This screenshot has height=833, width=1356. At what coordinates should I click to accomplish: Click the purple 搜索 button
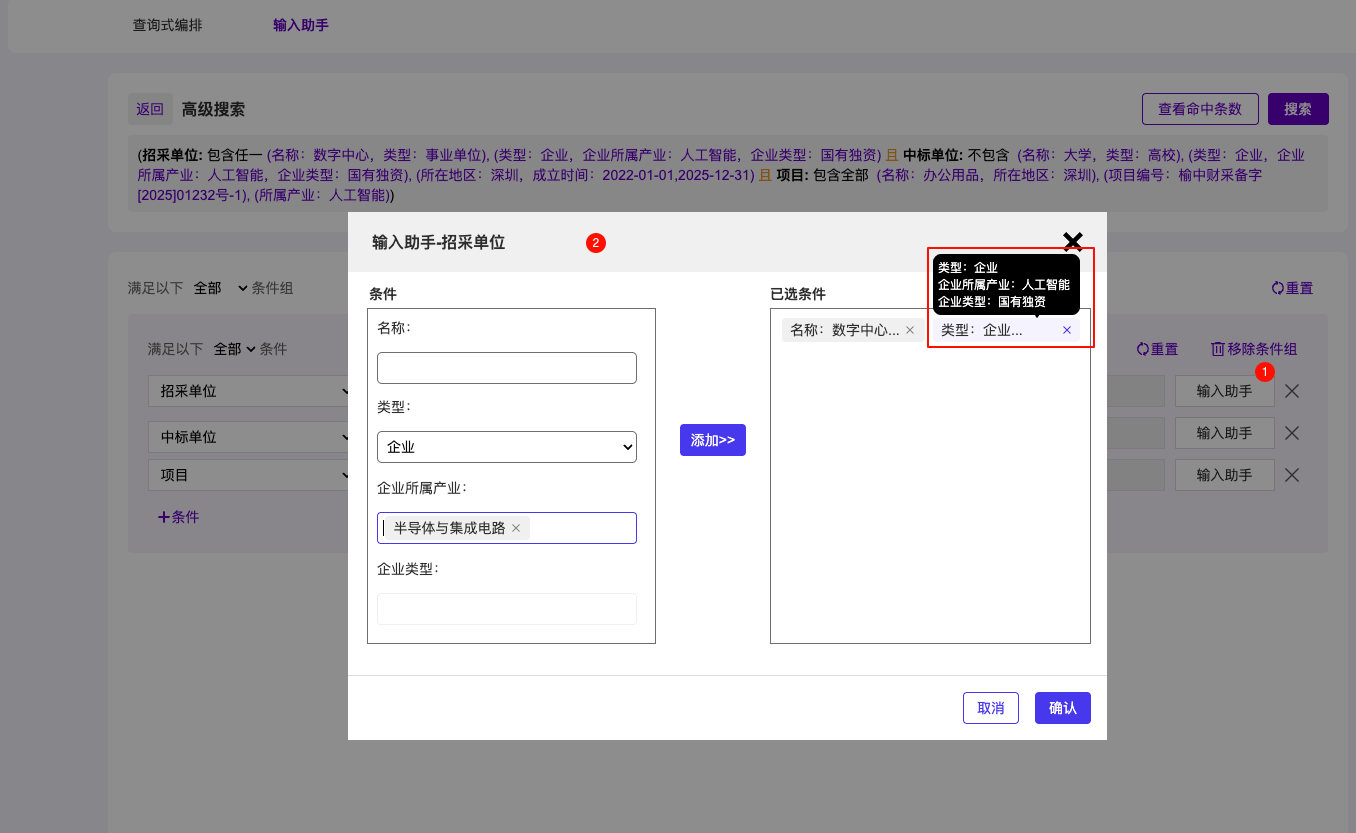coord(1298,109)
